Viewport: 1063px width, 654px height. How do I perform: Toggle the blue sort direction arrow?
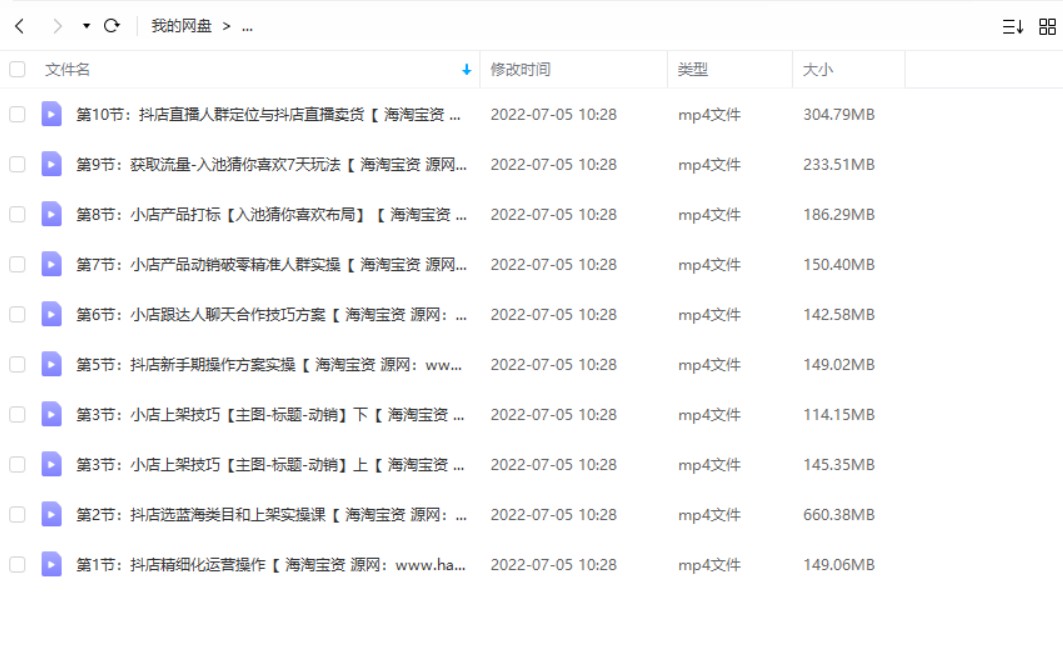point(466,69)
